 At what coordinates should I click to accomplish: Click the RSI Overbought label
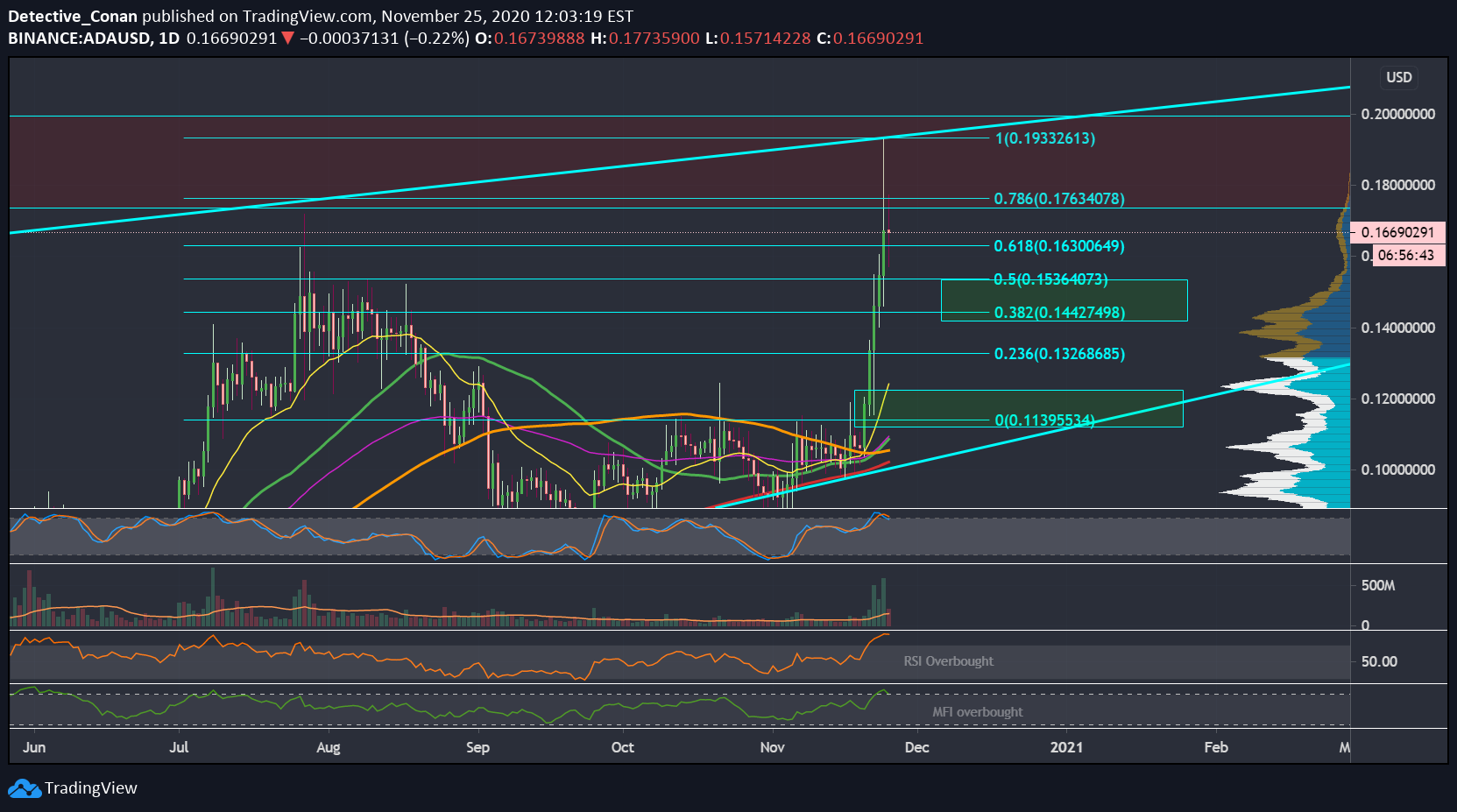[948, 661]
